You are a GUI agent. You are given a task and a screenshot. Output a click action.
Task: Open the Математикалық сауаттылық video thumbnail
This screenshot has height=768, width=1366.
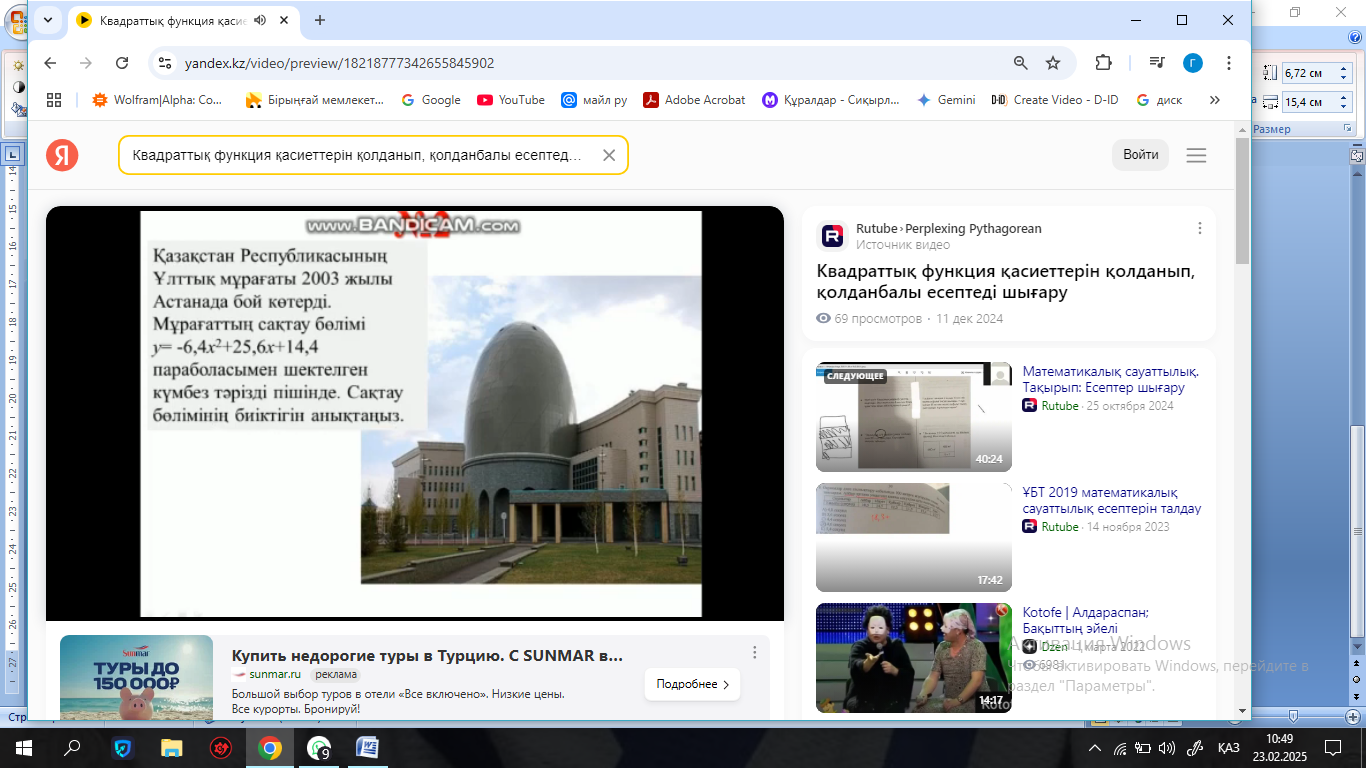tap(914, 417)
